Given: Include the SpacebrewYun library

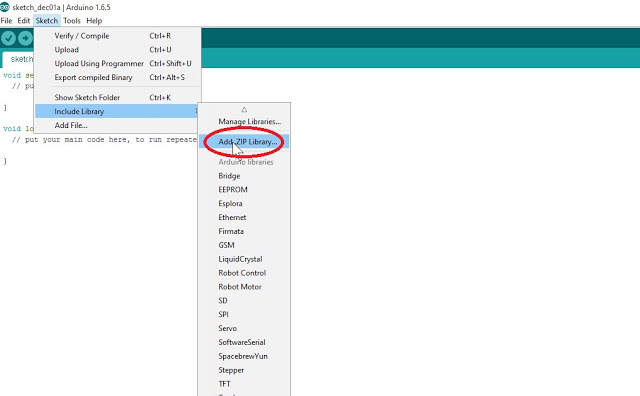Looking at the screenshot, I should coord(244,356).
